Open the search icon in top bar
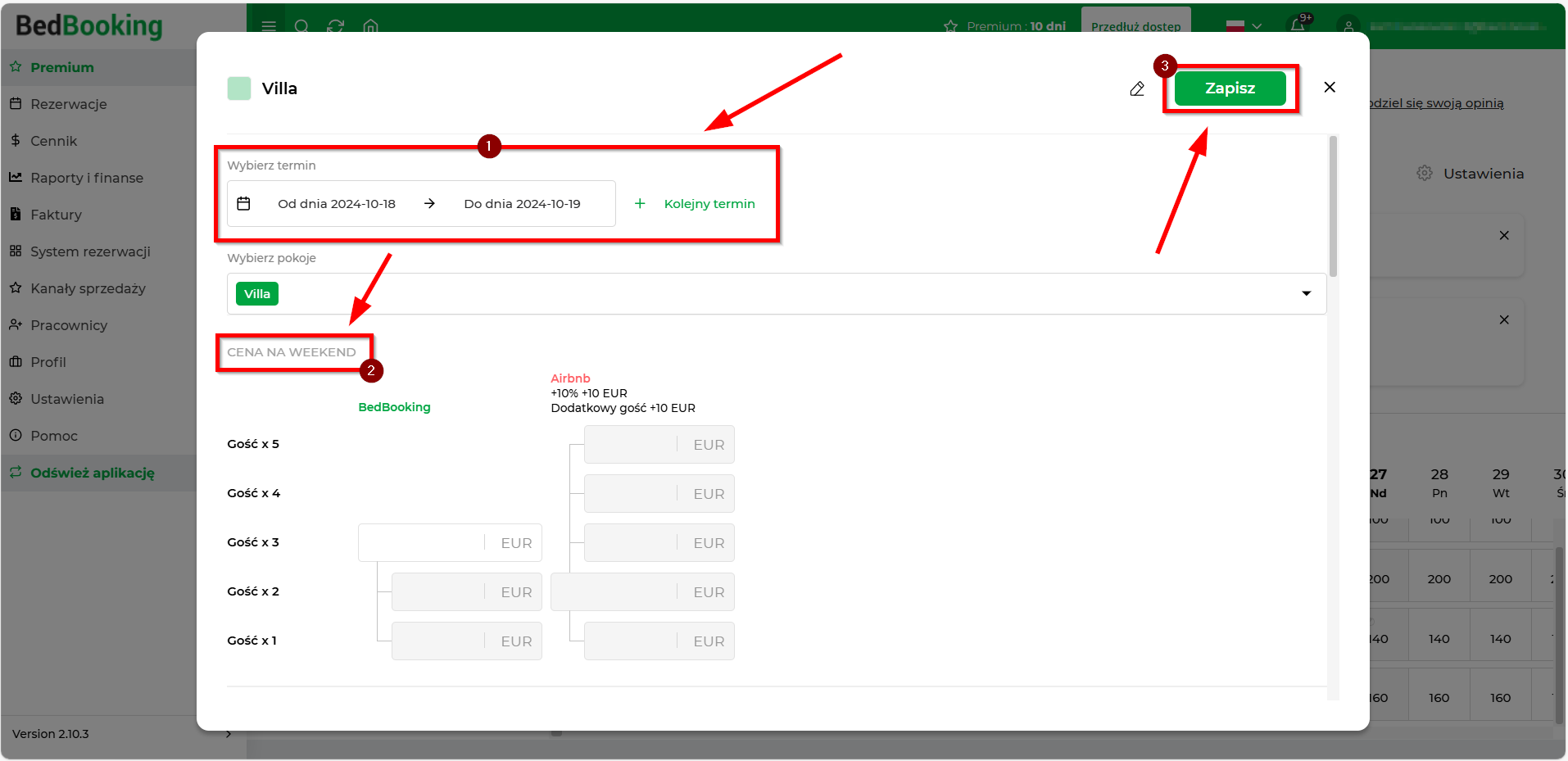 301,26
